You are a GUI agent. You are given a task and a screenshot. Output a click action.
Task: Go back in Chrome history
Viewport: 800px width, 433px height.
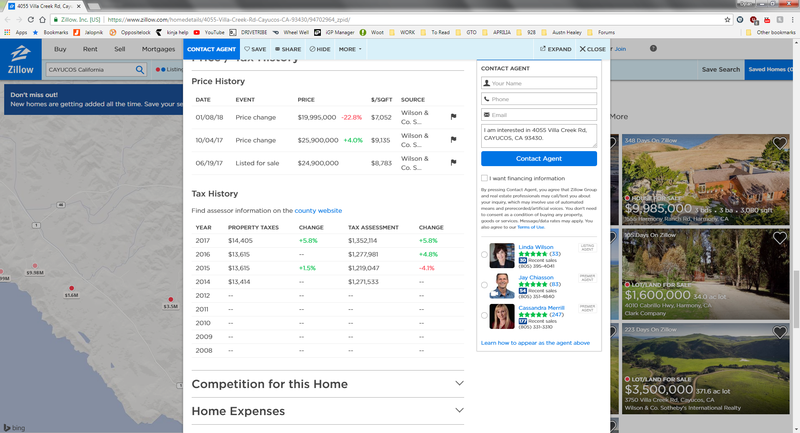click(7, 19)
